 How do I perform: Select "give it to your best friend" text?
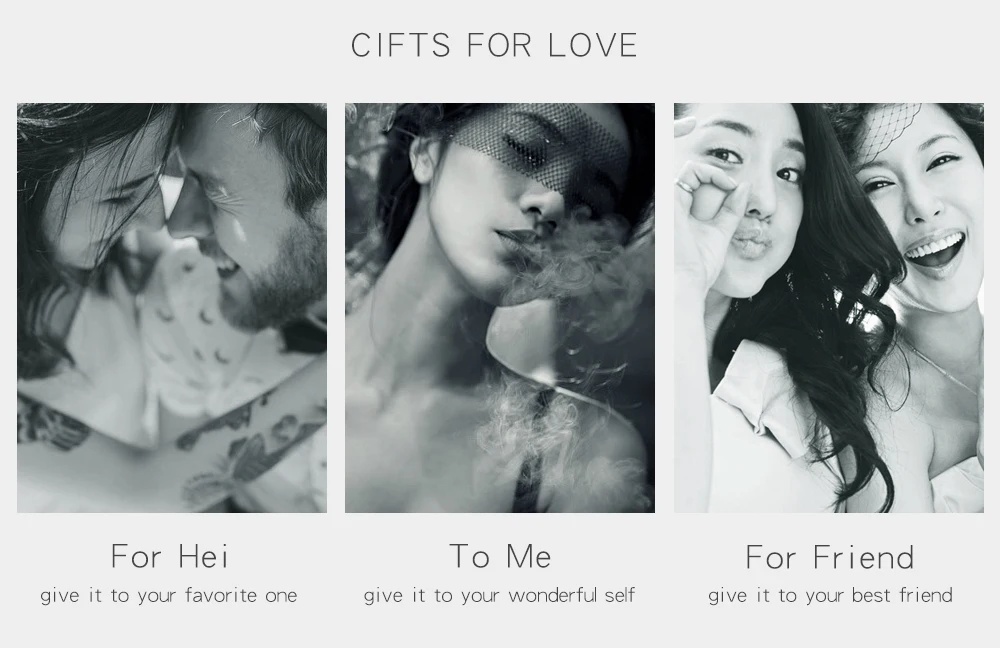830,596
